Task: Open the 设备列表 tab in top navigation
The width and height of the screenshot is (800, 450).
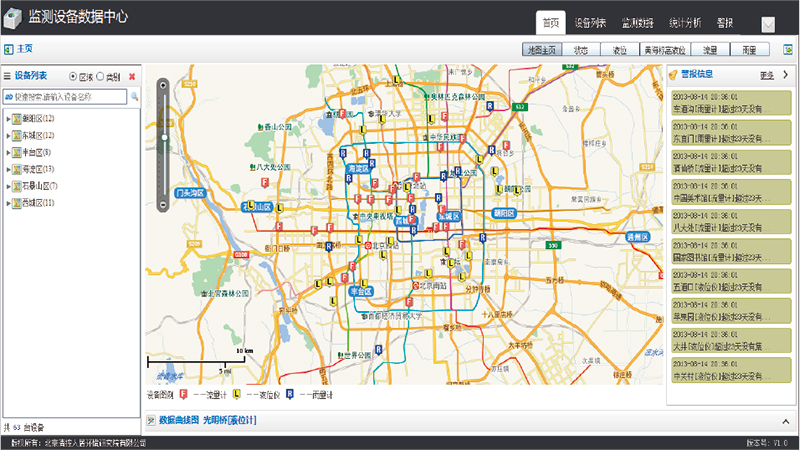Action: click(589, 22)
